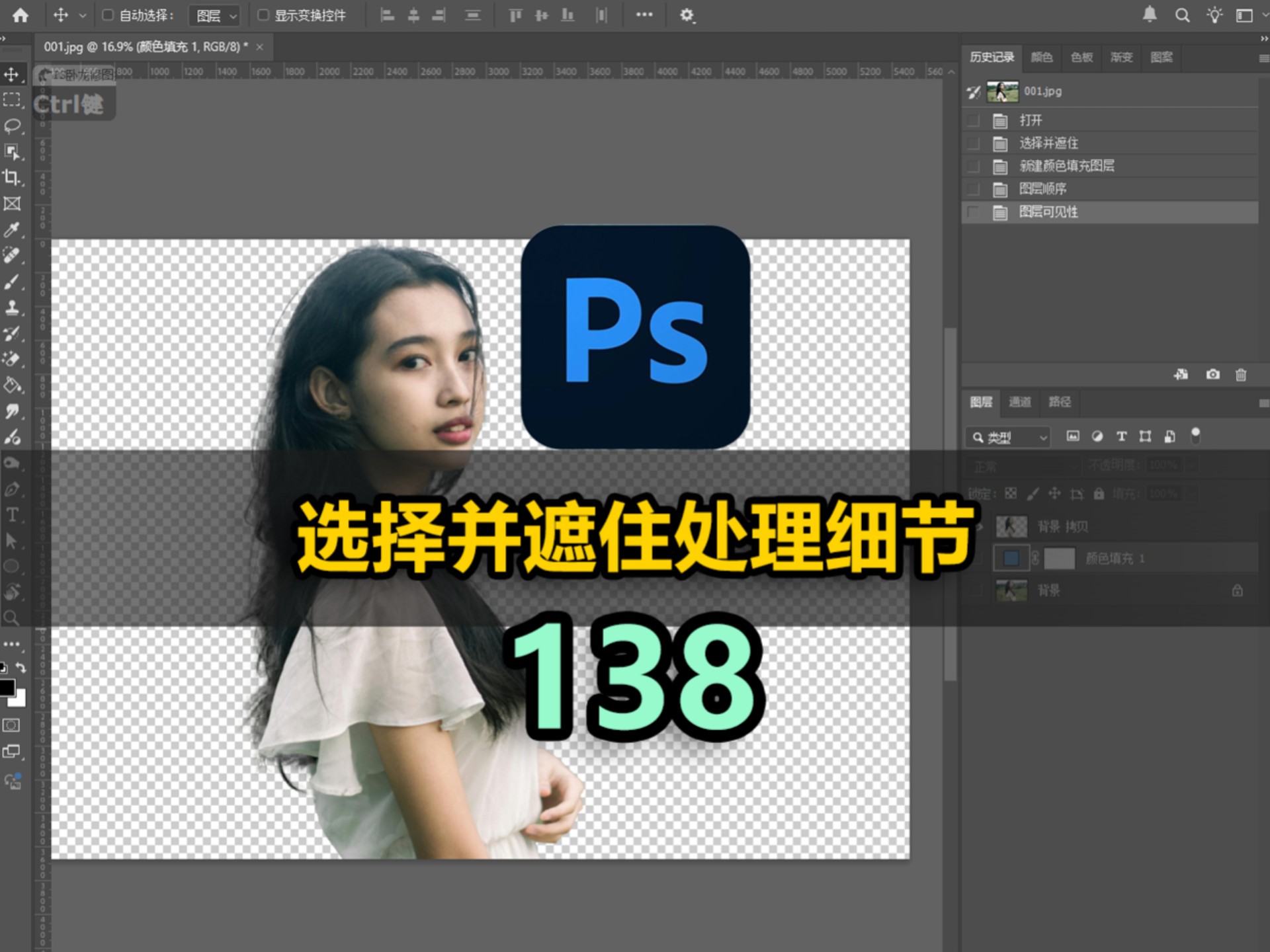The width and height of the screenshot is (1270, 952).
Task: Open the Discover lightbulb icon
Action: point(1214,15)
